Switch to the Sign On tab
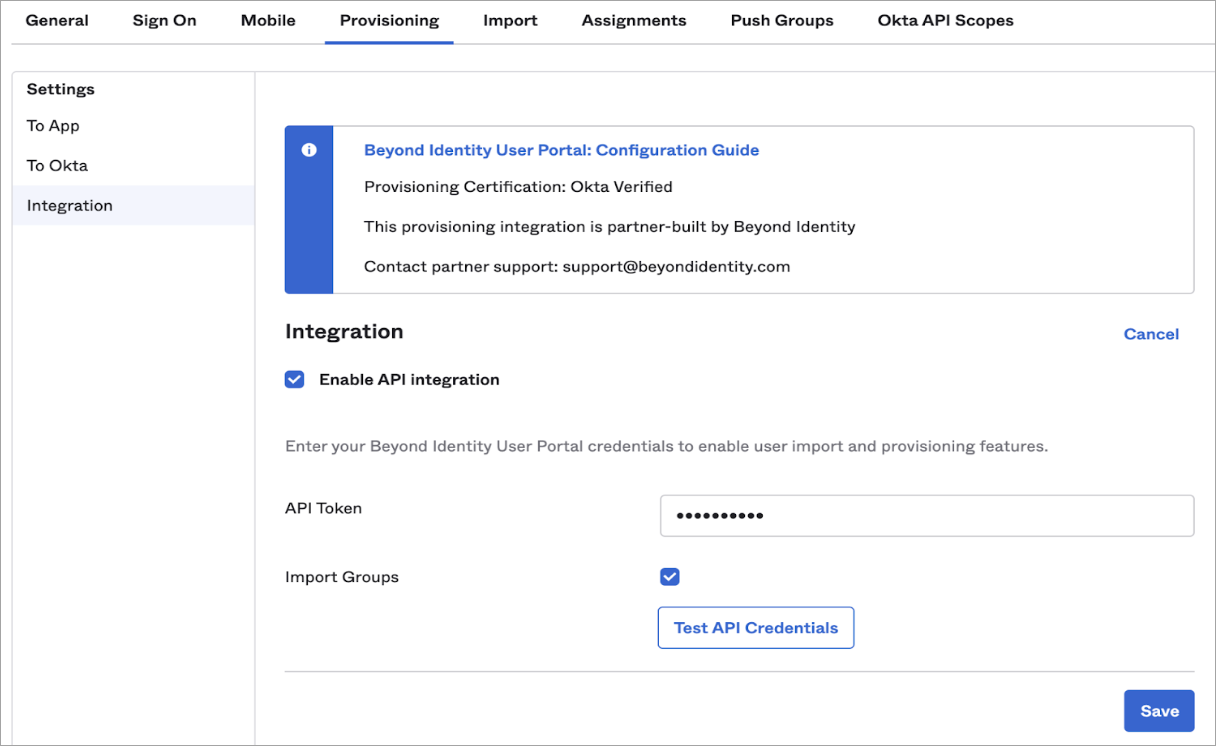The image size is (1216, 746). [x=164, y=21]
